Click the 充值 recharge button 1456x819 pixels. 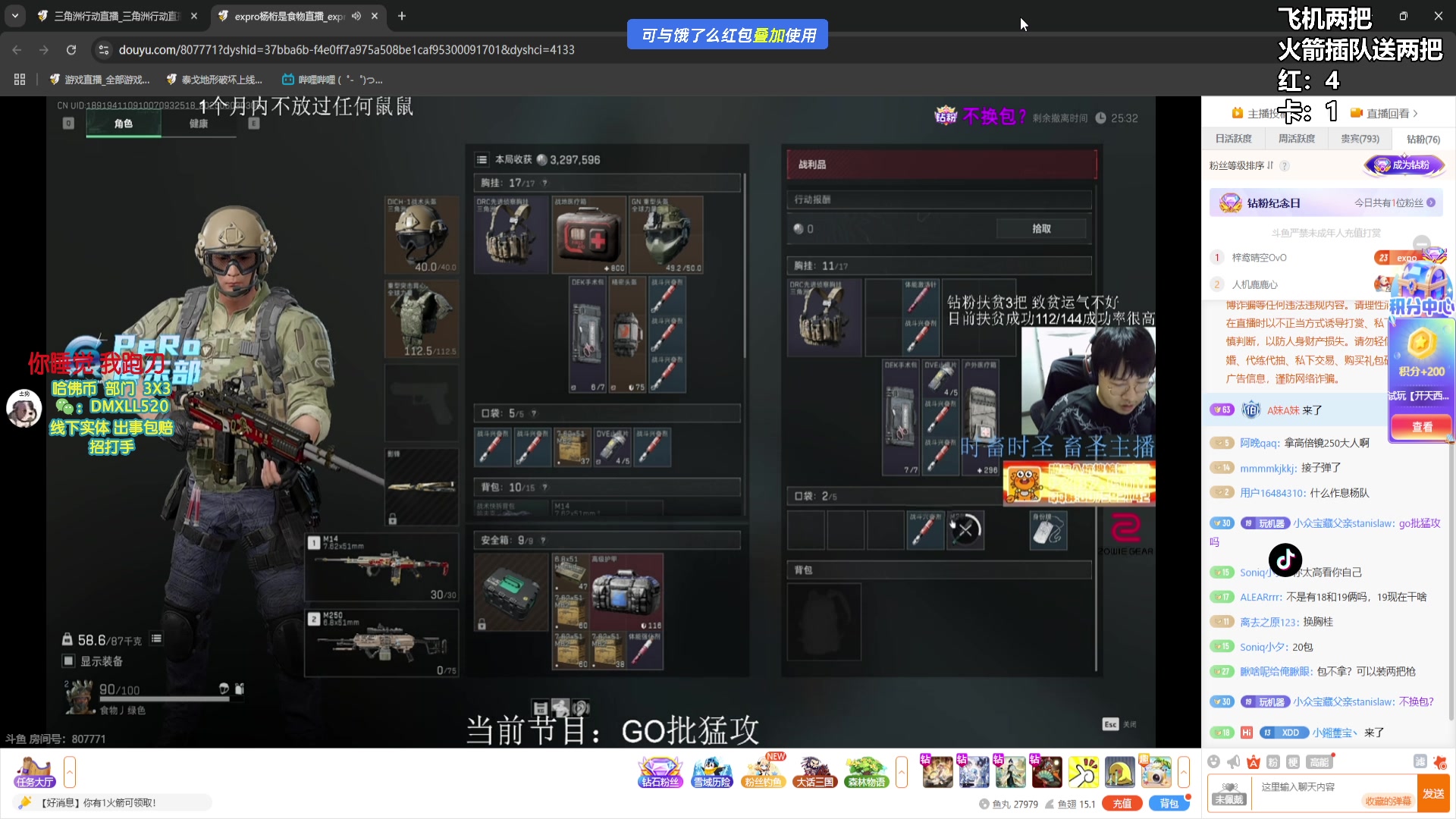pyautogui.click(x=1122, y=804)
